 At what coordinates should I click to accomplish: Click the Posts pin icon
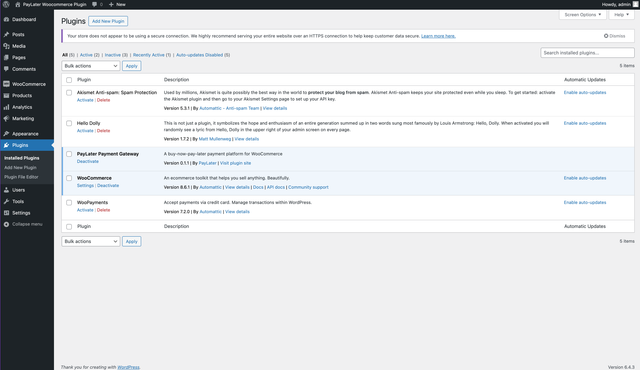[x=6, y=35]
